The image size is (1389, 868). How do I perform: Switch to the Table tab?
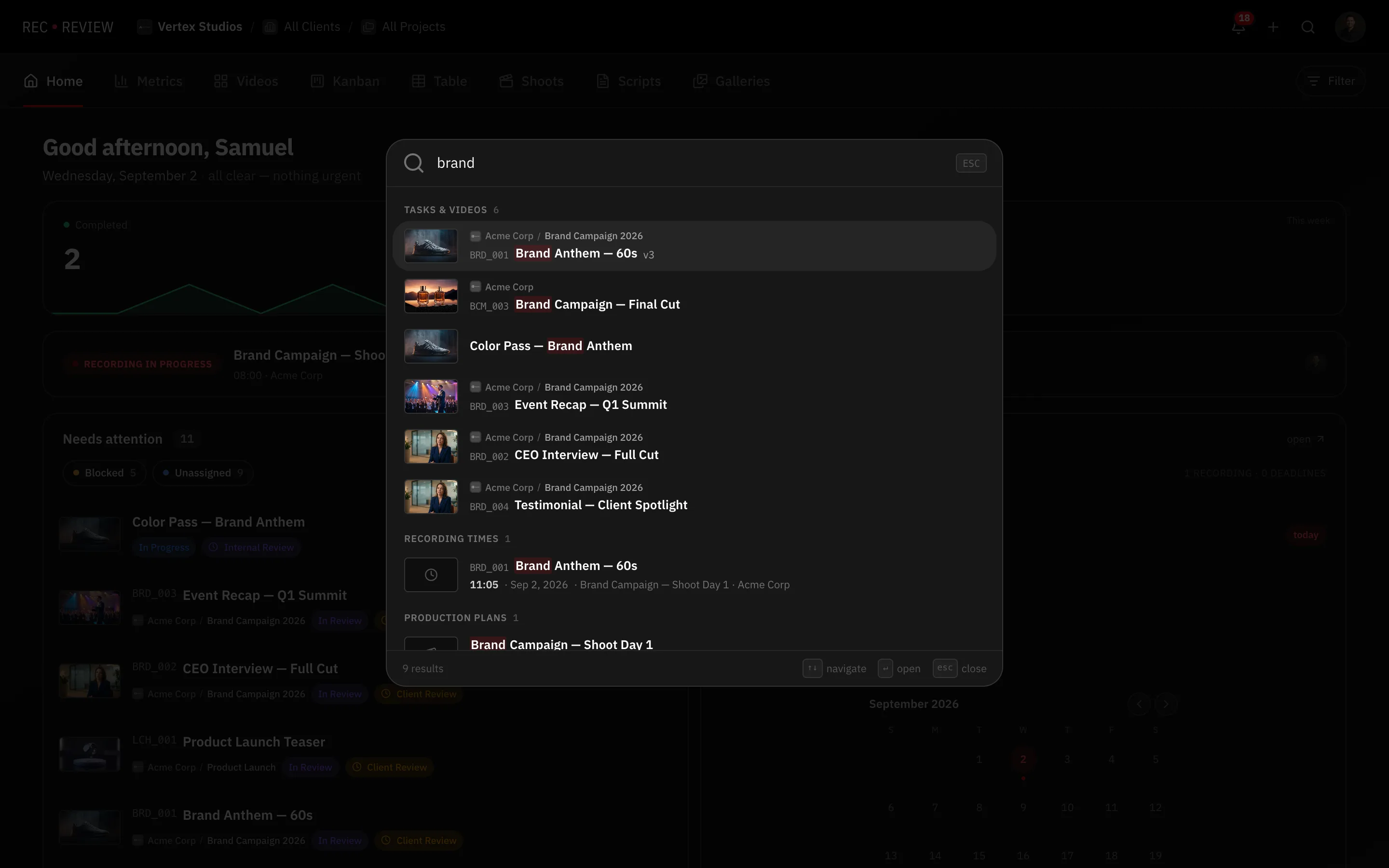[439, 81]
